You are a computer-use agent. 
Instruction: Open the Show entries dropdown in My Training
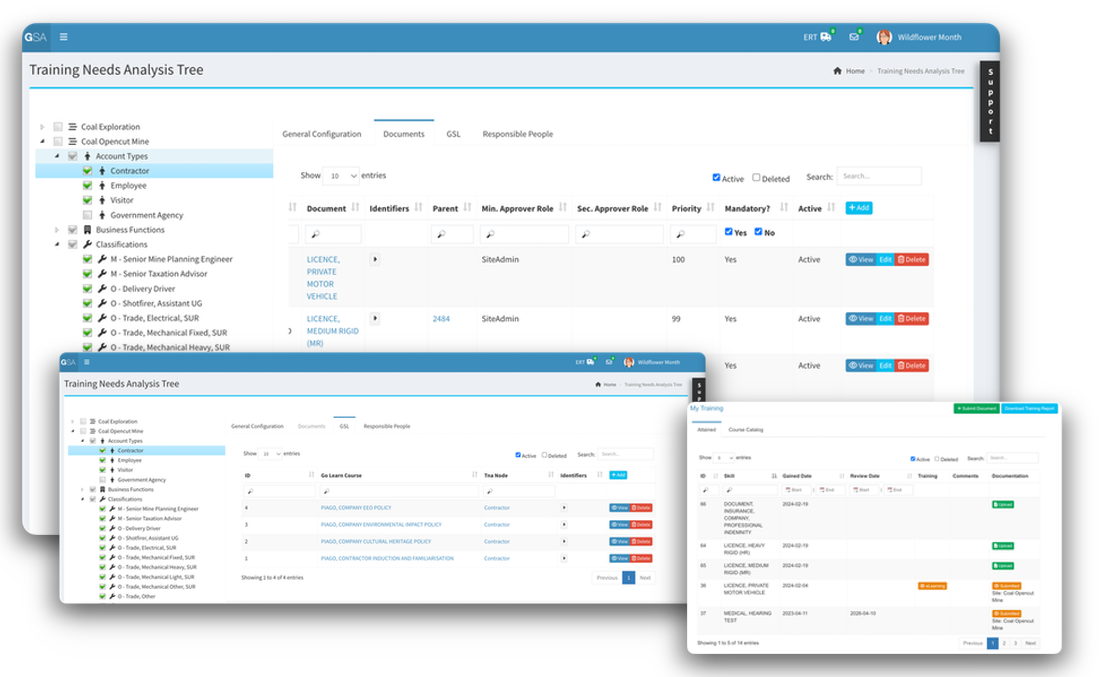click(724, 457)
